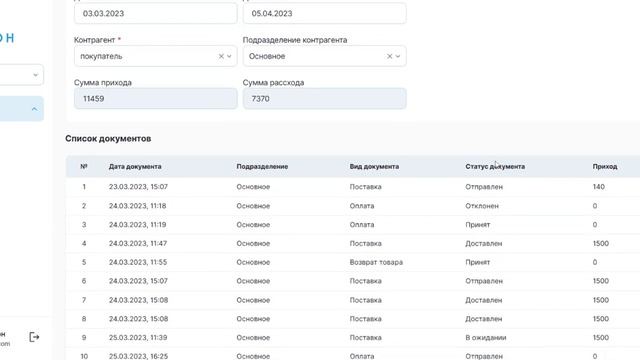
Task: Select row dated 24.03.2023, 11:19
Action: [353, 224]
